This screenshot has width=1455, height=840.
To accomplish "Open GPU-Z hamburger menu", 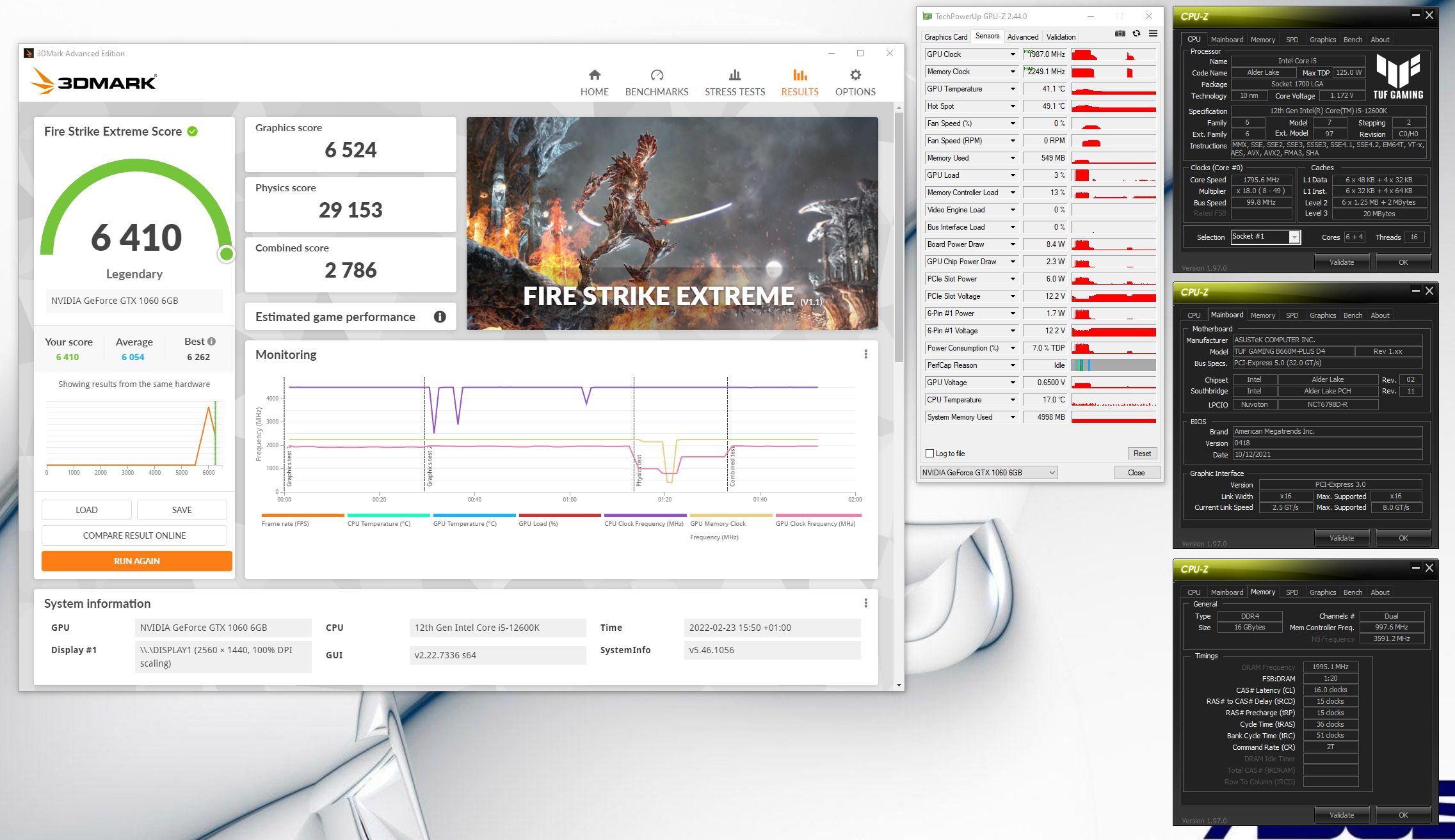I will (x=1153, y=34).
